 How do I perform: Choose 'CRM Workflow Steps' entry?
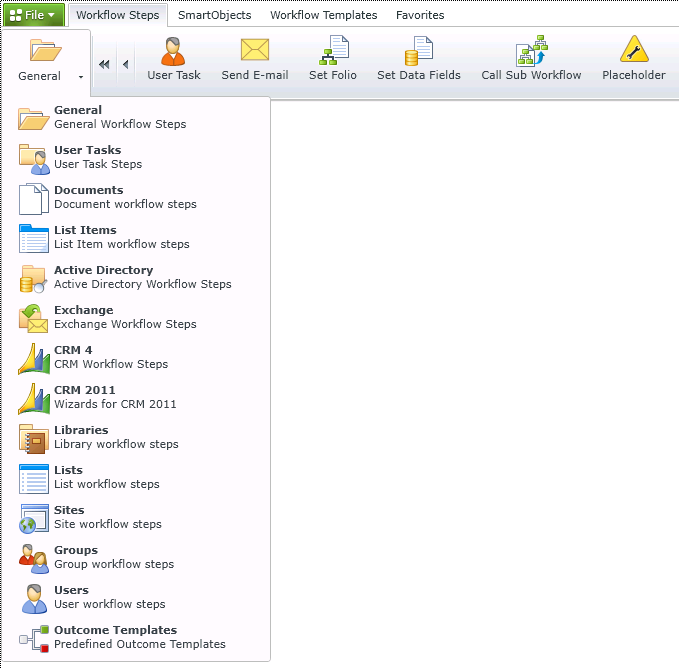click(x=111, y=364)
